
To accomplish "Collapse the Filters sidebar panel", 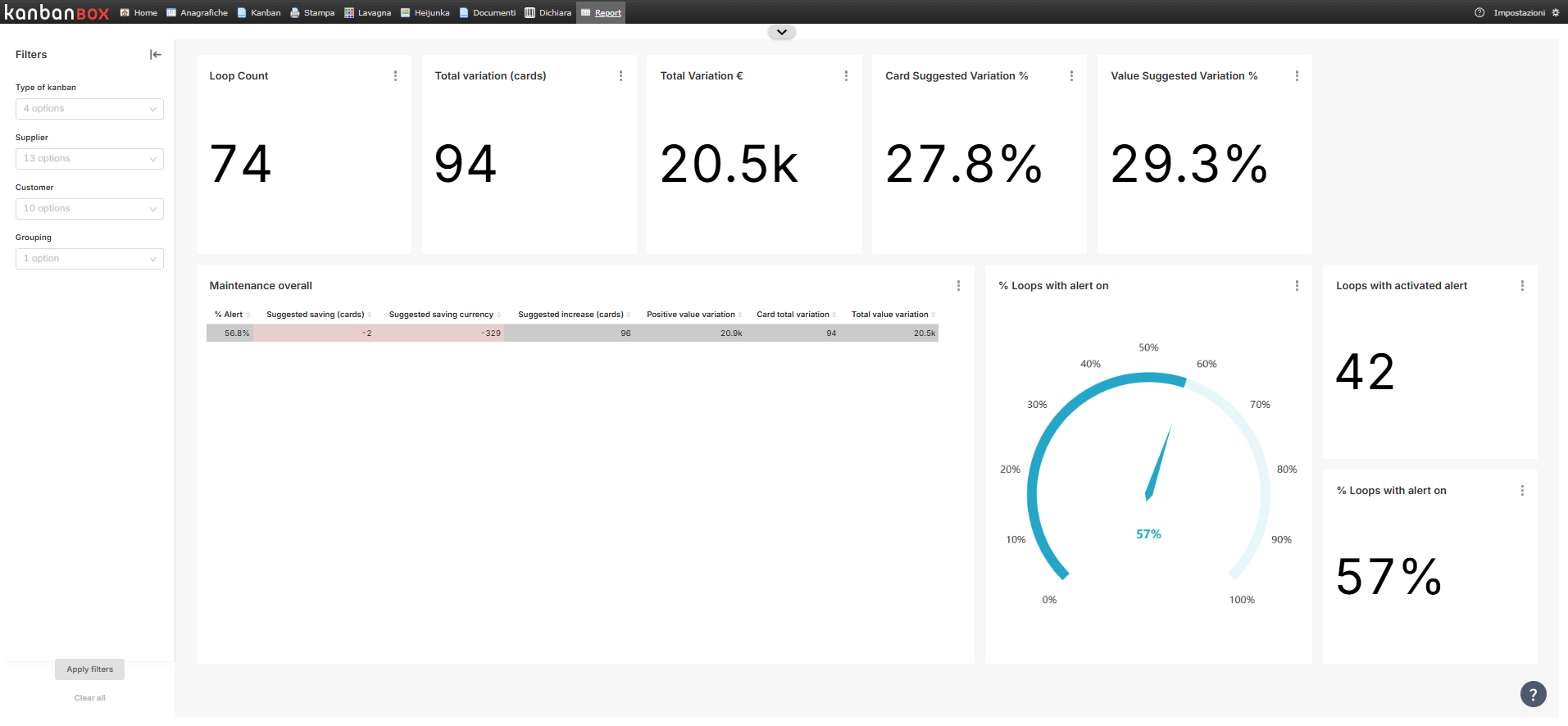I will pyautogui.click(x=156, y=55).
